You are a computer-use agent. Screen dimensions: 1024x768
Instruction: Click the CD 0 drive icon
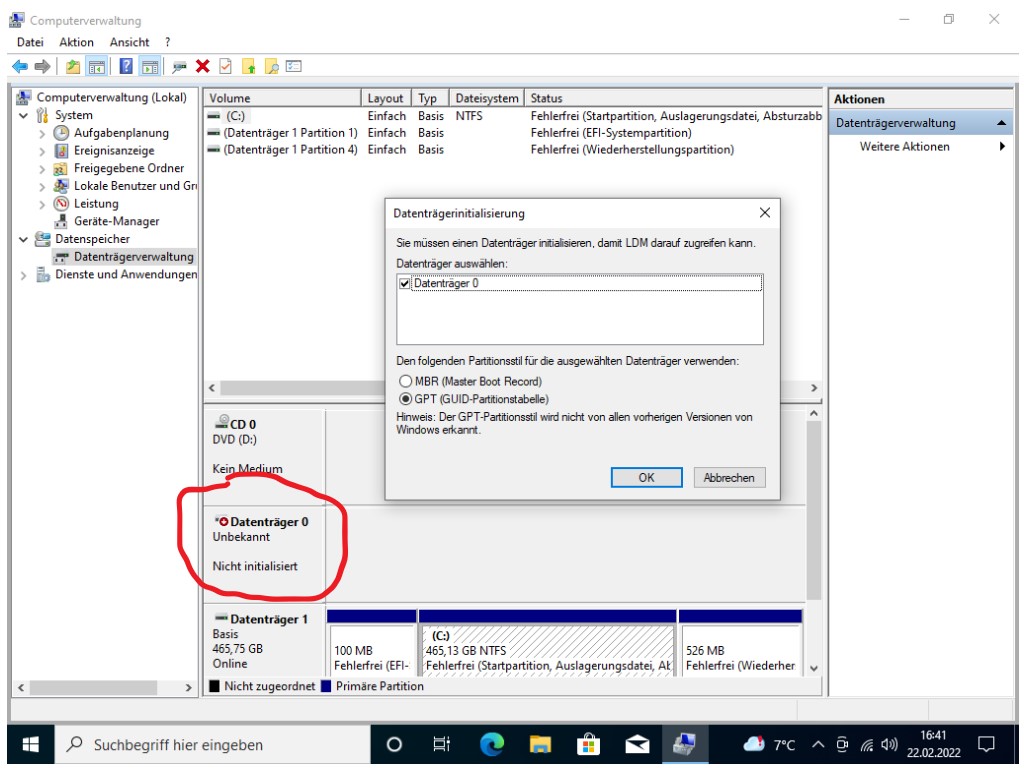click(x=222, y=422)
